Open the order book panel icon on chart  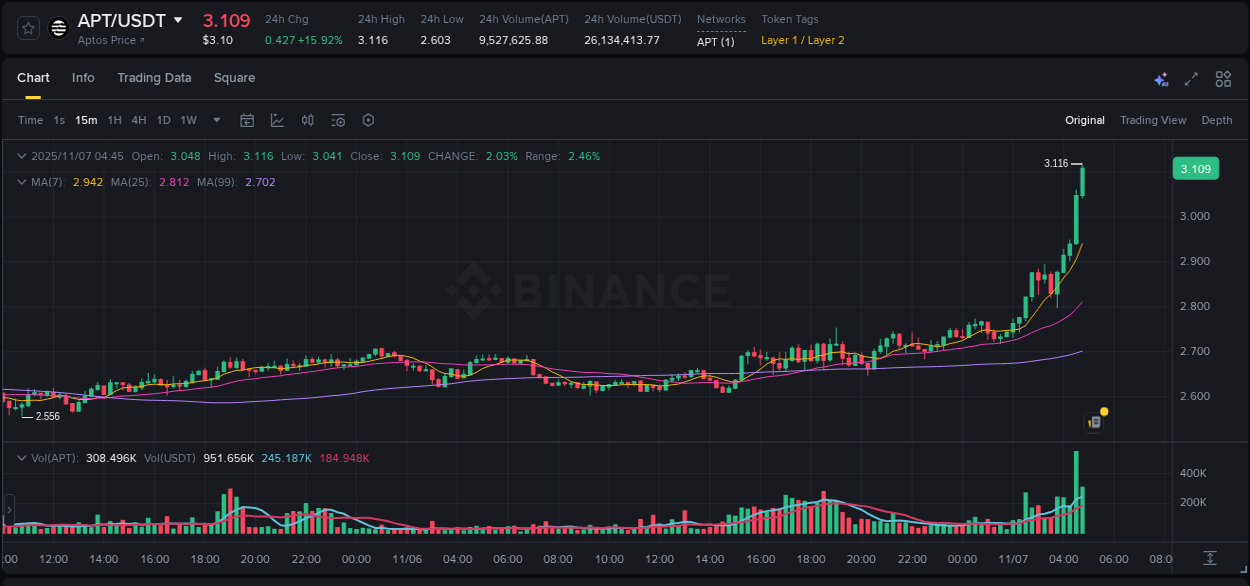(1092, 421)
